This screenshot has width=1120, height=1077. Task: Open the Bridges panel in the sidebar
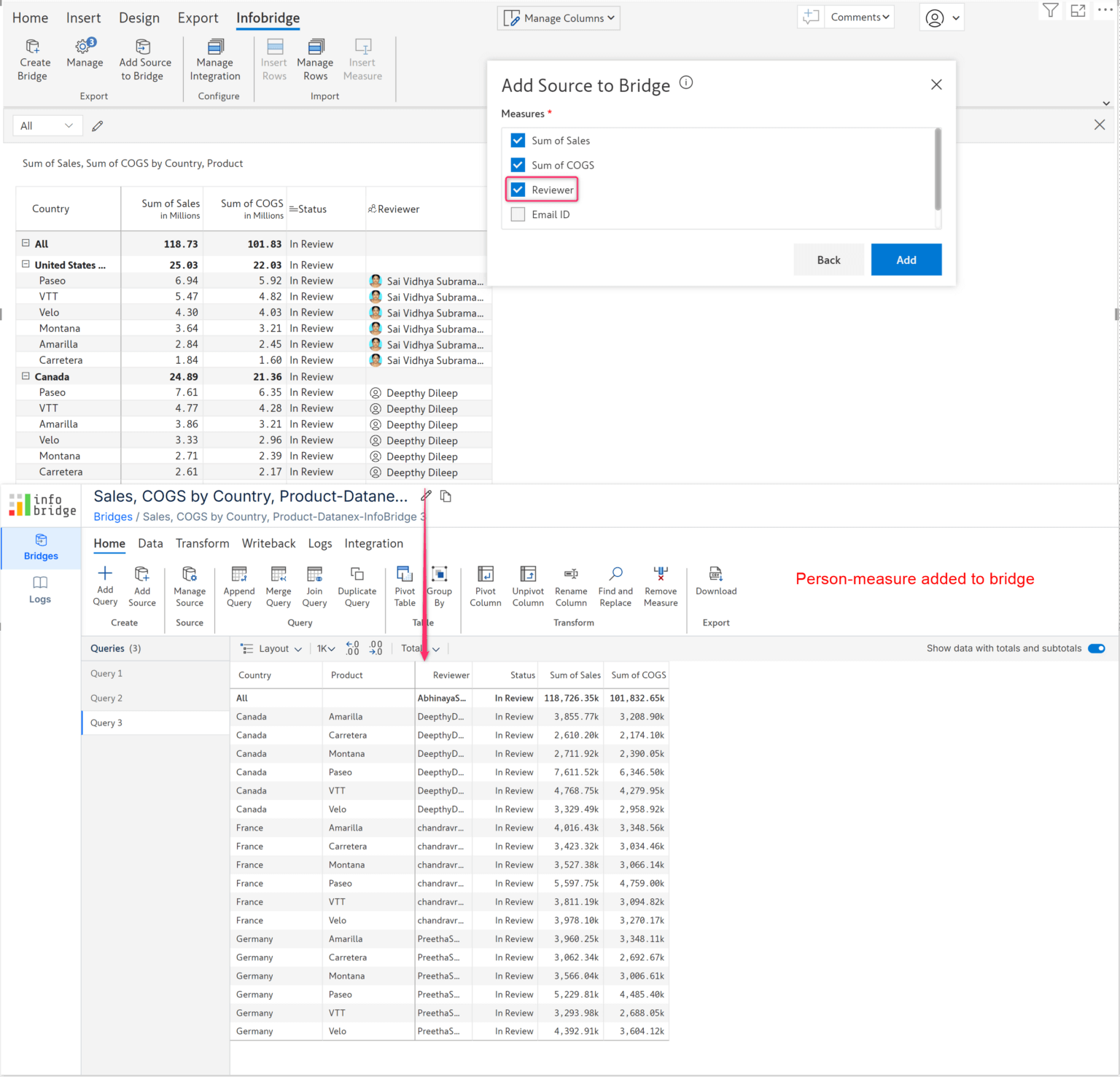(x=40, y=547)
